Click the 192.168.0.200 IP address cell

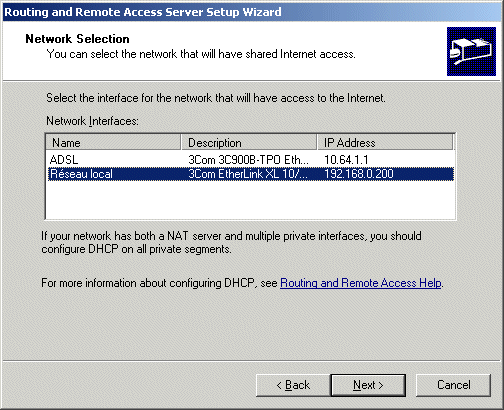point(359,174)
